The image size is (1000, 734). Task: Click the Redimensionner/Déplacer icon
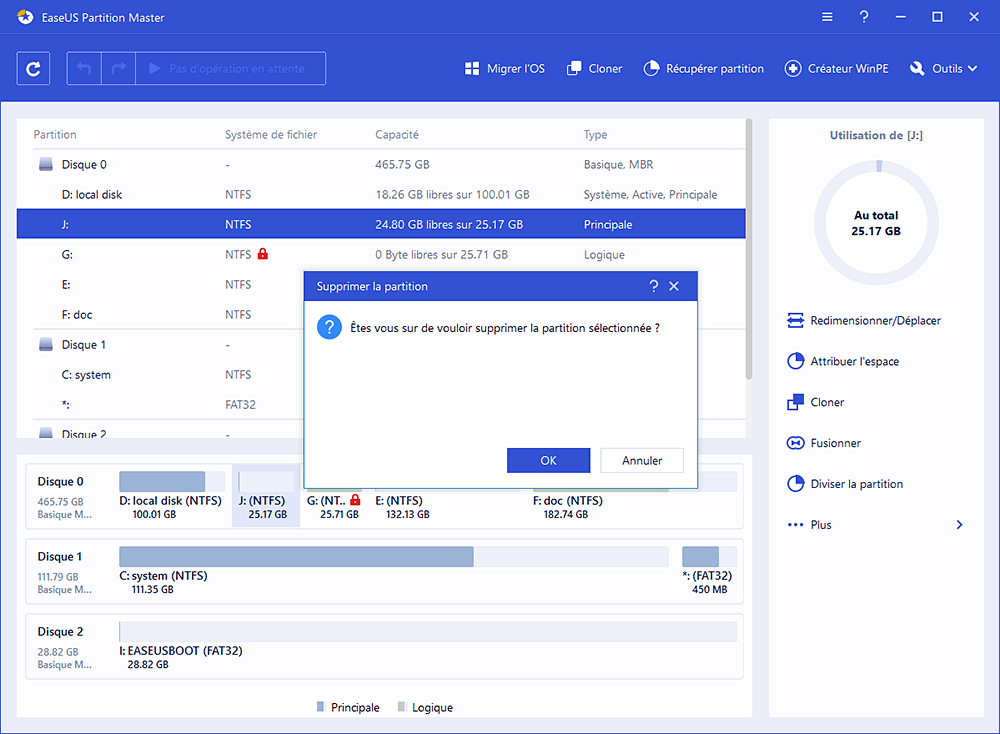click(795, 320)
